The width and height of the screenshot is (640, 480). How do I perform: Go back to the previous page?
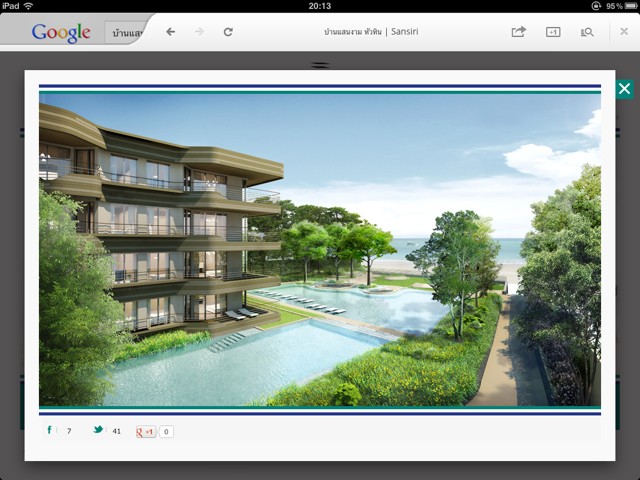[171, 32]
